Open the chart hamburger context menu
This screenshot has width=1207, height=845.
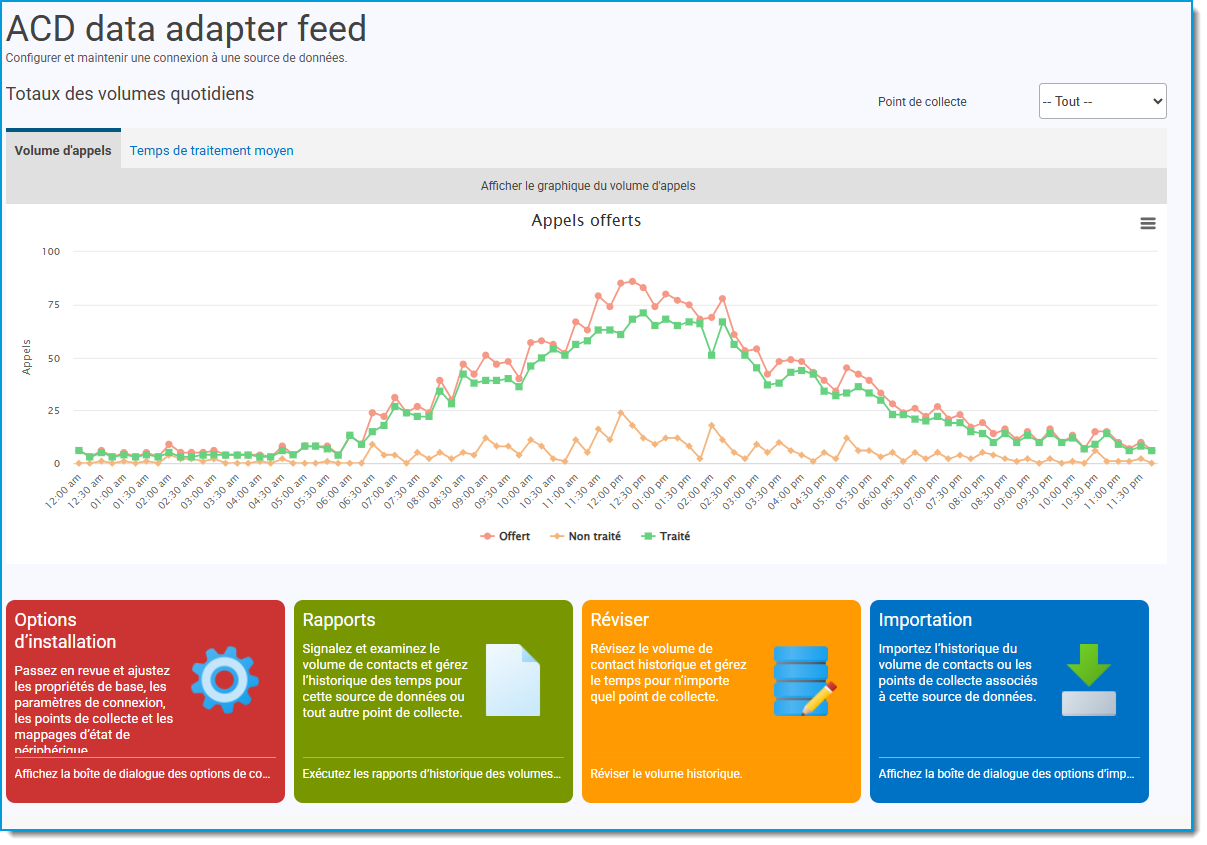pyautogui.click(x=1148, y=223)
